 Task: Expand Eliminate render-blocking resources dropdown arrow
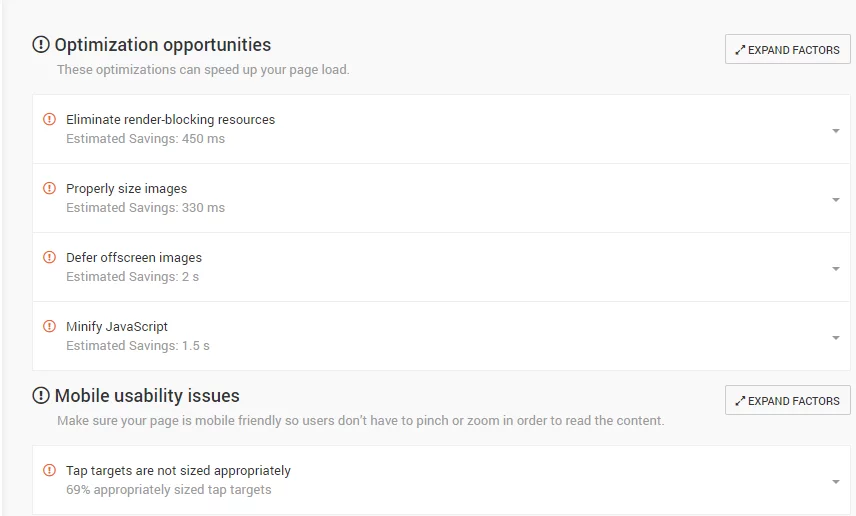coord(835,131)
